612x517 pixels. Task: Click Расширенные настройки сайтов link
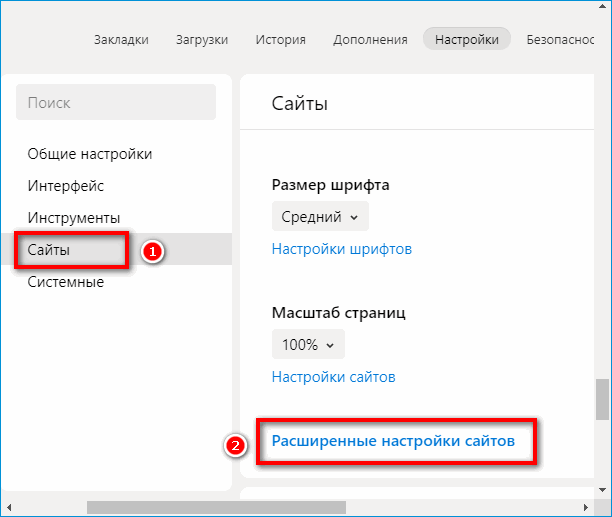[393, 440]
